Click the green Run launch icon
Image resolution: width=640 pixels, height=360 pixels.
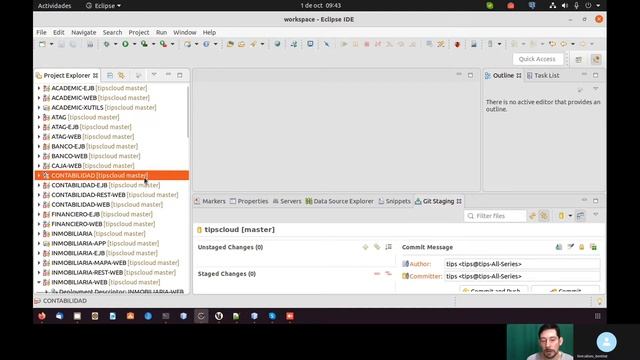[125, 44]
